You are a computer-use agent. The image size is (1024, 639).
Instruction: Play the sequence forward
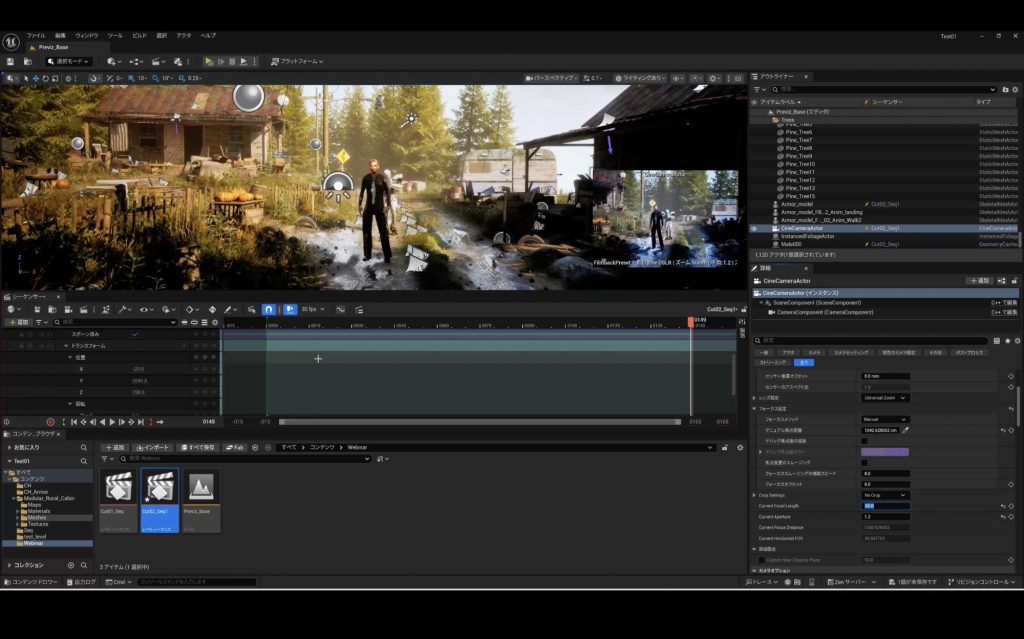pyautogui.click(x=112, y=422)
